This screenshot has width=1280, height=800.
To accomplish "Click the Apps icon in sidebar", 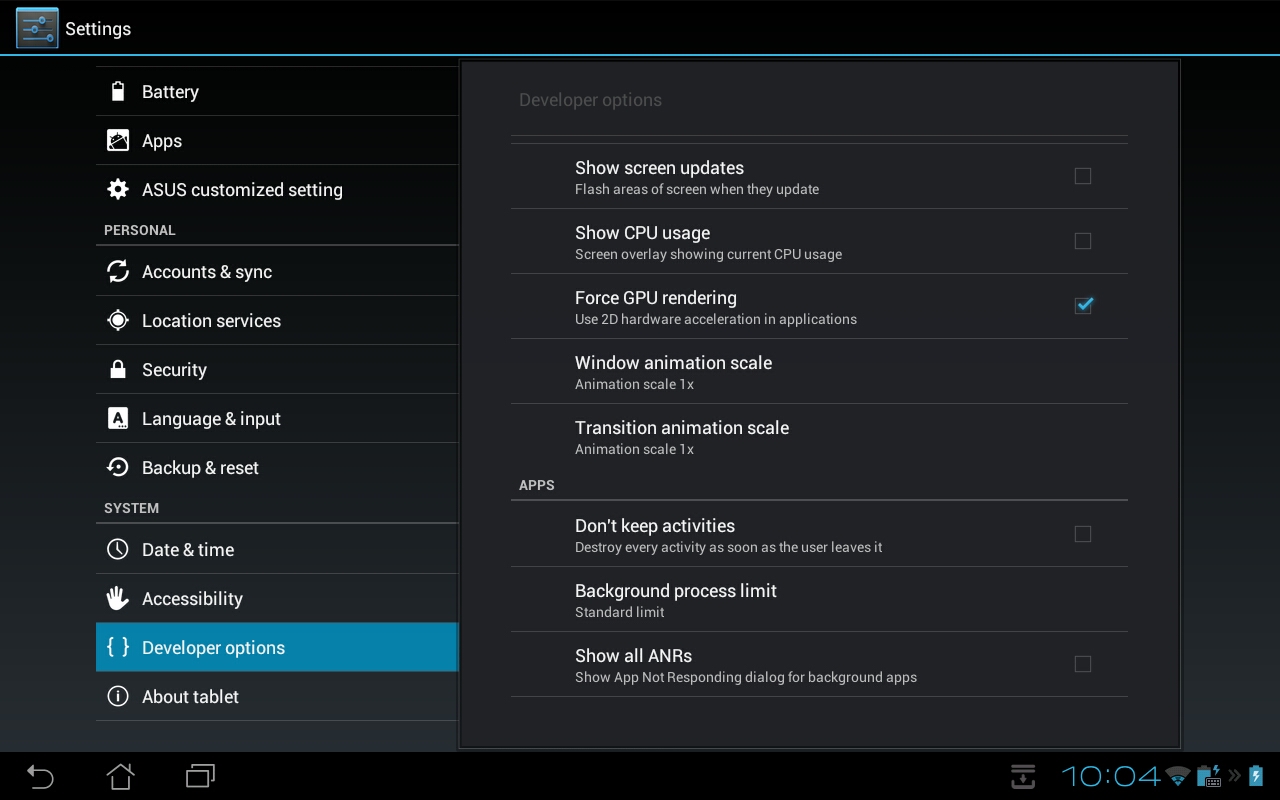I will tap(118, 140).
